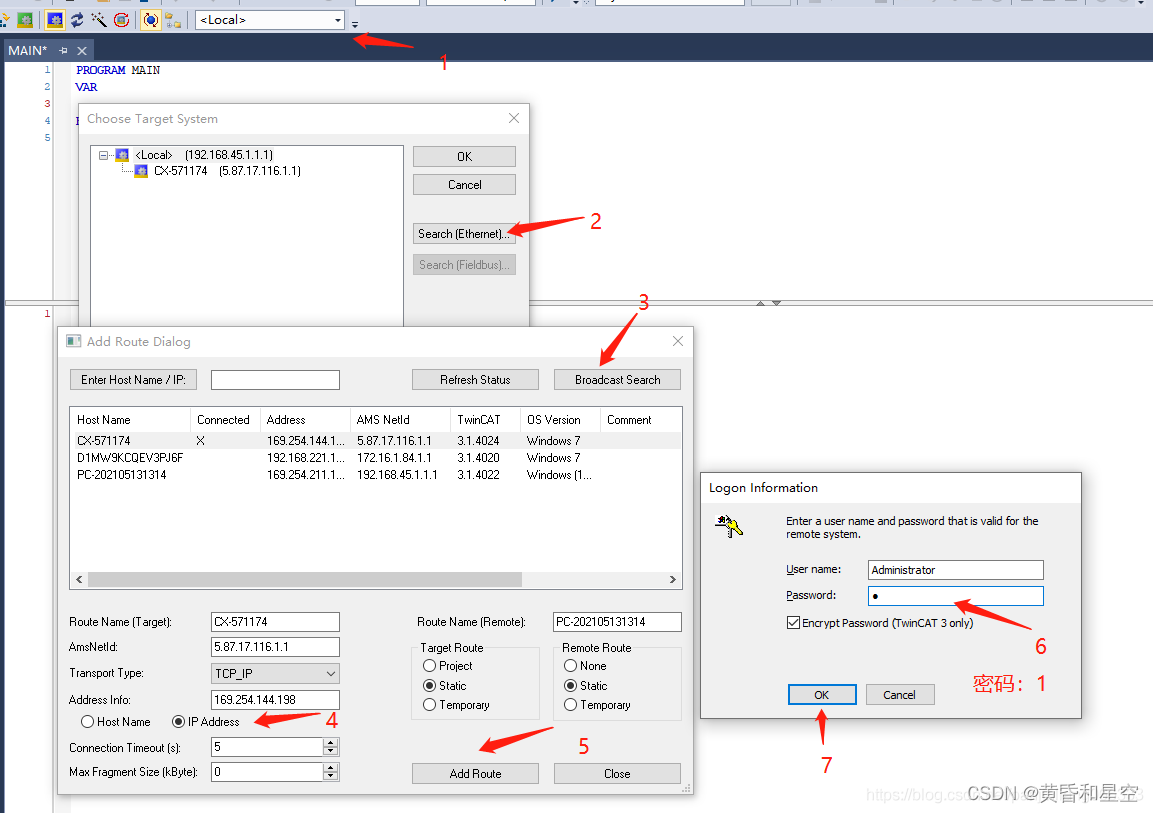Image resolution: width=1153 pixels, height=813 pixels.
Task: Toggle Encrypt Password (TwinCAT 3 only) checkbox
Action: point(793,623)
